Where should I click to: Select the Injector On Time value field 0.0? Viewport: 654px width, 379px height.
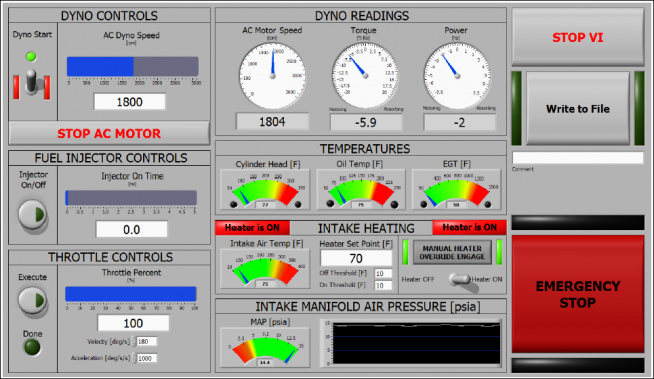click(x=131, y=229)
